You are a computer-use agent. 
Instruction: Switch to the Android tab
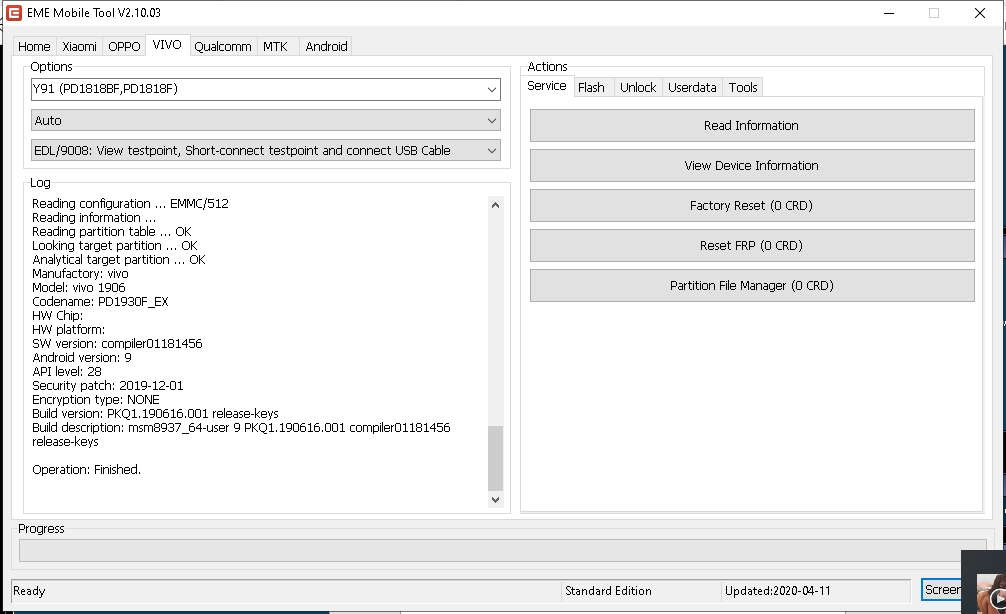326,46
